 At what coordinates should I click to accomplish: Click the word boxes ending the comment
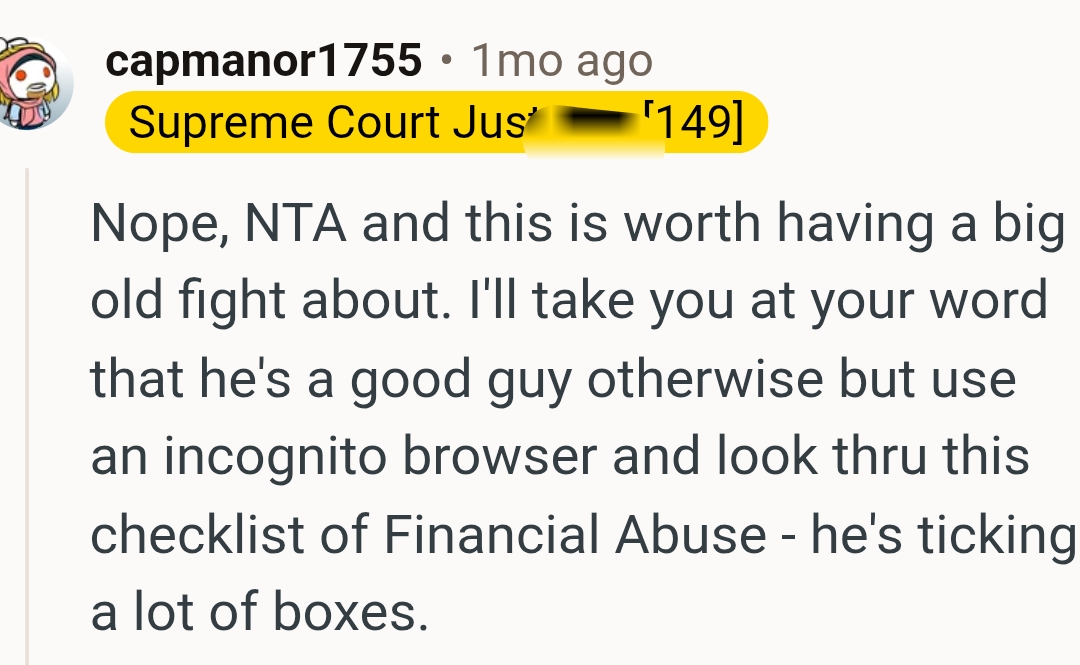[357, 613]
